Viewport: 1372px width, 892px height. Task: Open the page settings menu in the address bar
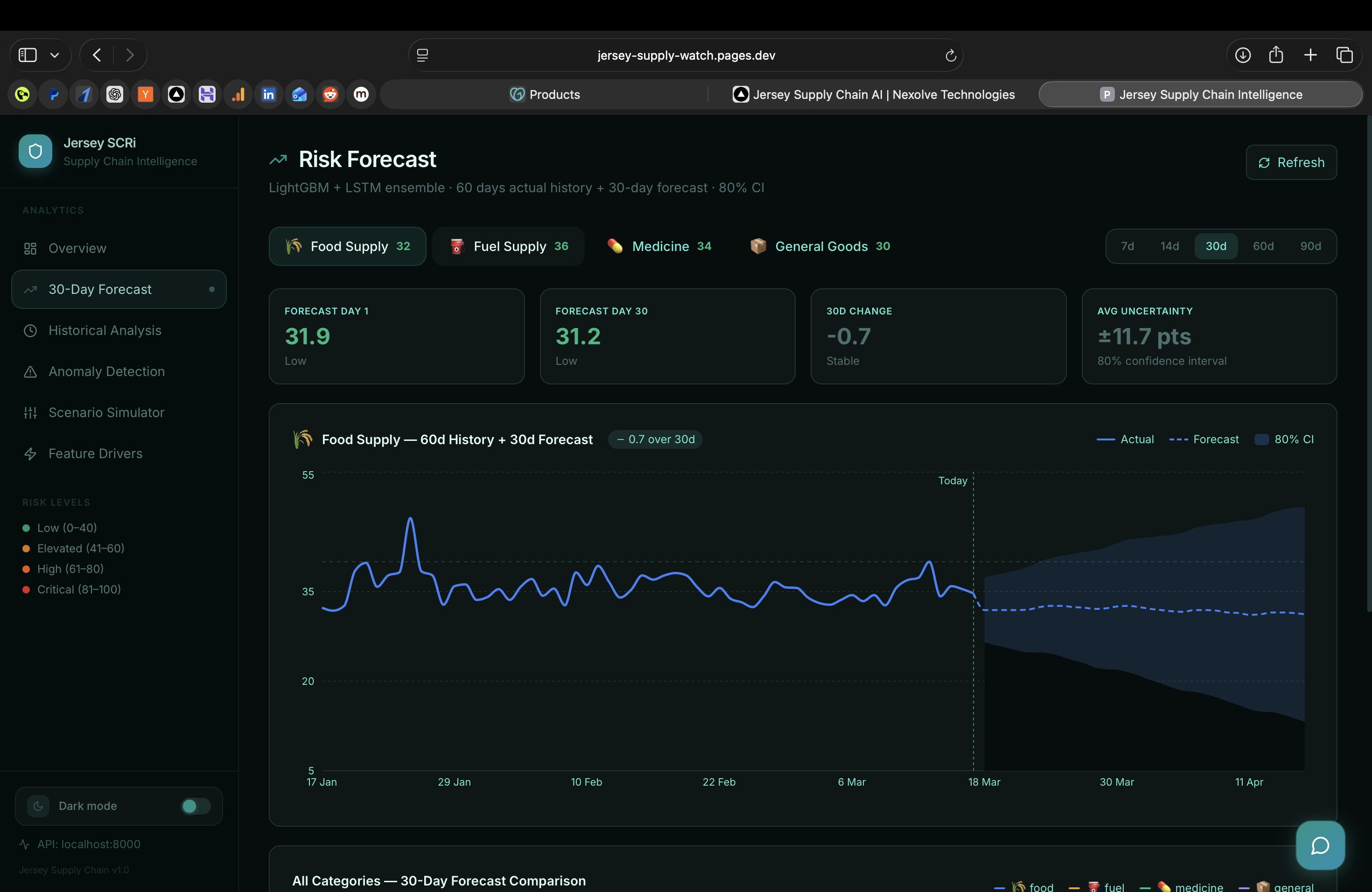(x=422, y=56)
